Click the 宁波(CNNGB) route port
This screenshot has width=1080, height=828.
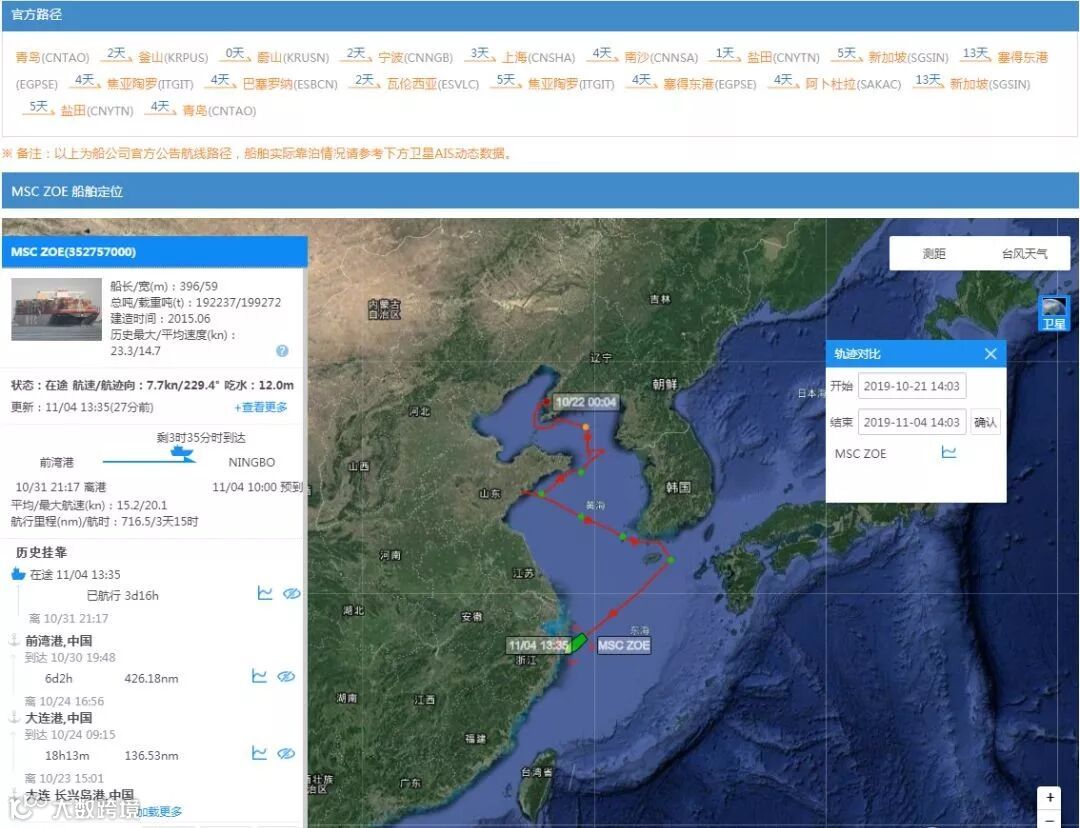(415, 57)
